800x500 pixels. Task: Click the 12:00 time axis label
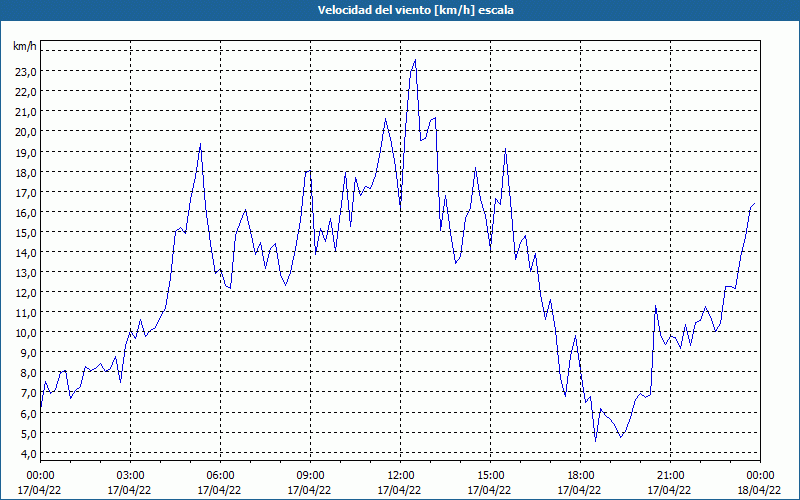pos(401,476)
